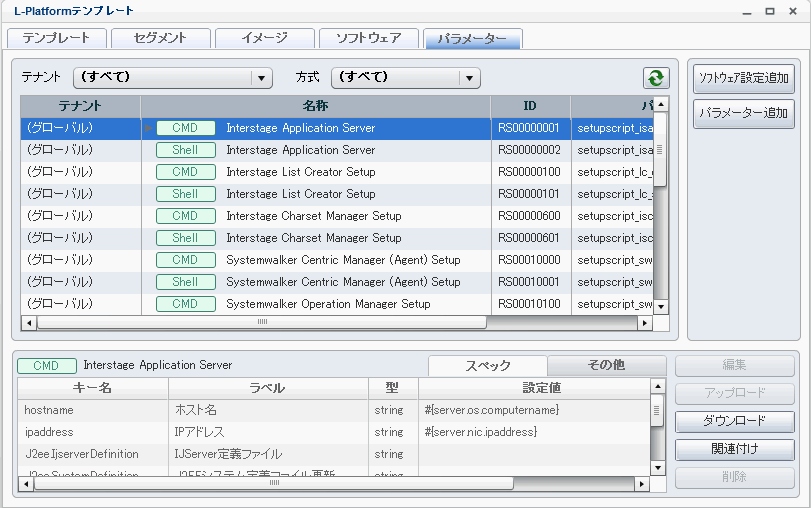The width and height of the screenshot is (811, 508).
Task: Switch to the セグメント tab
Action: (160, 38)
